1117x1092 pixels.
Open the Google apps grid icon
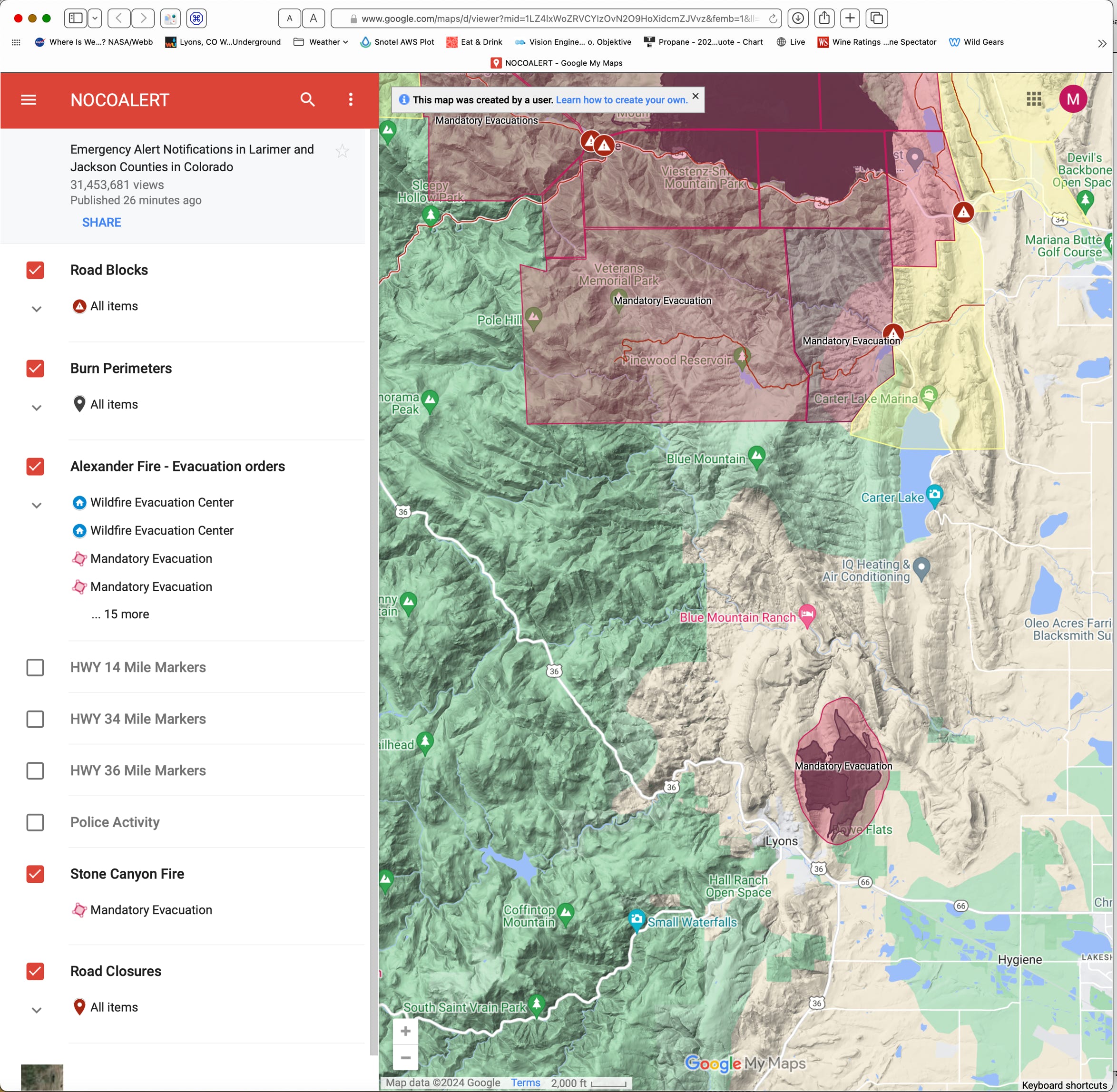tap(1034, 99)
